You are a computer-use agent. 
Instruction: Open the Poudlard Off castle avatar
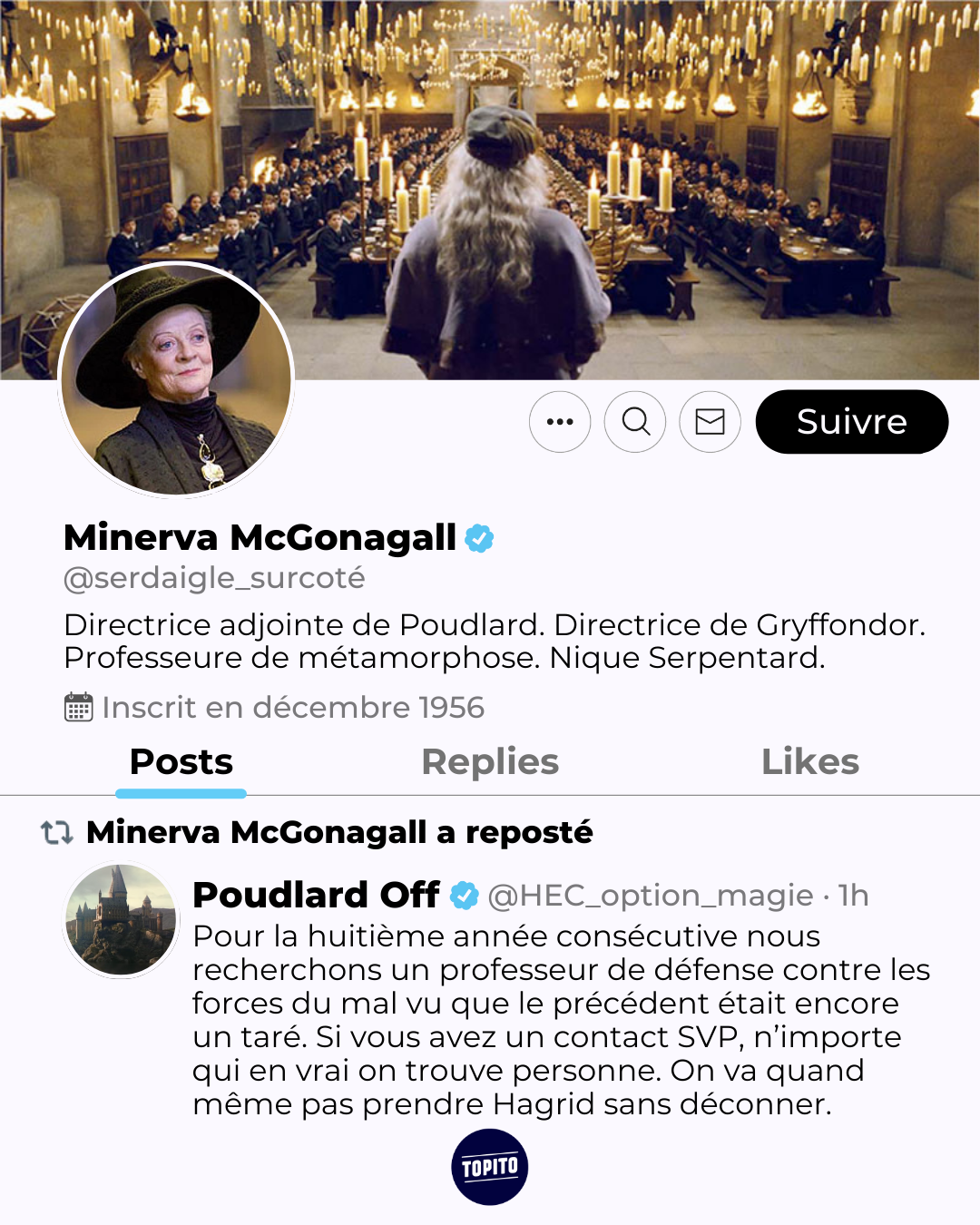tap(121, 920)
